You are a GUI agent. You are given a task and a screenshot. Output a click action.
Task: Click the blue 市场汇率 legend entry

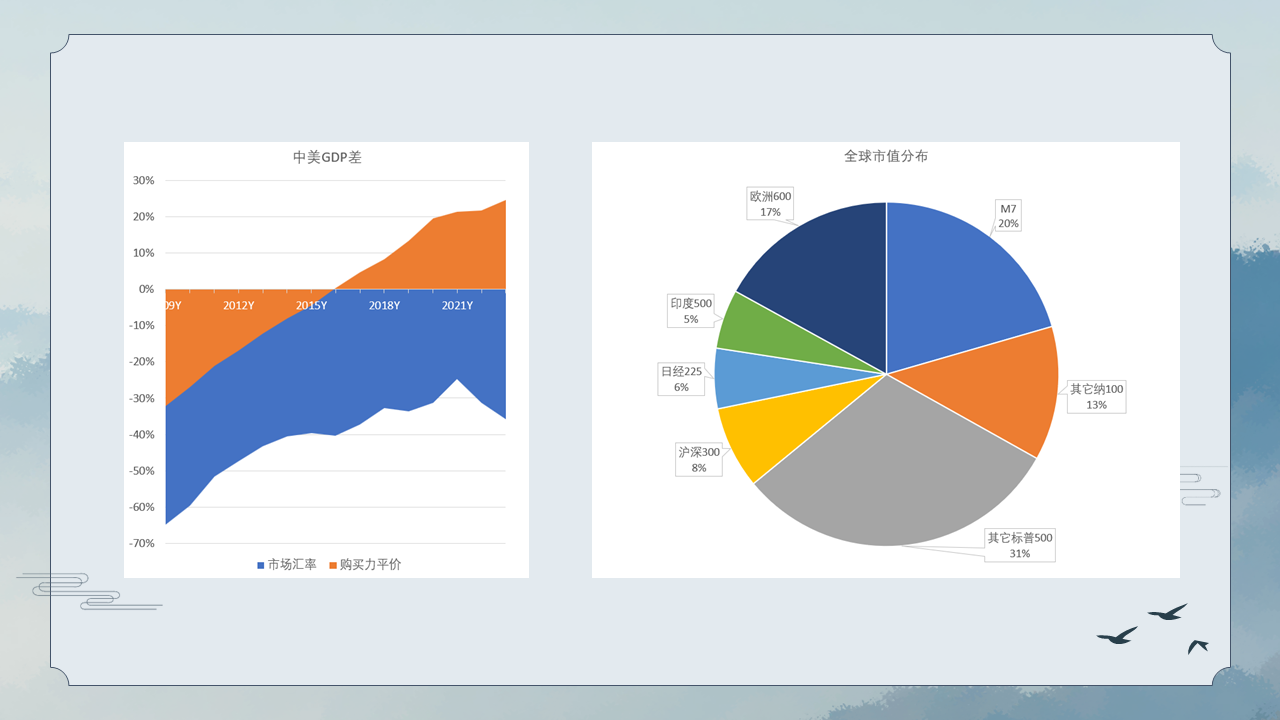pos(287,564)
